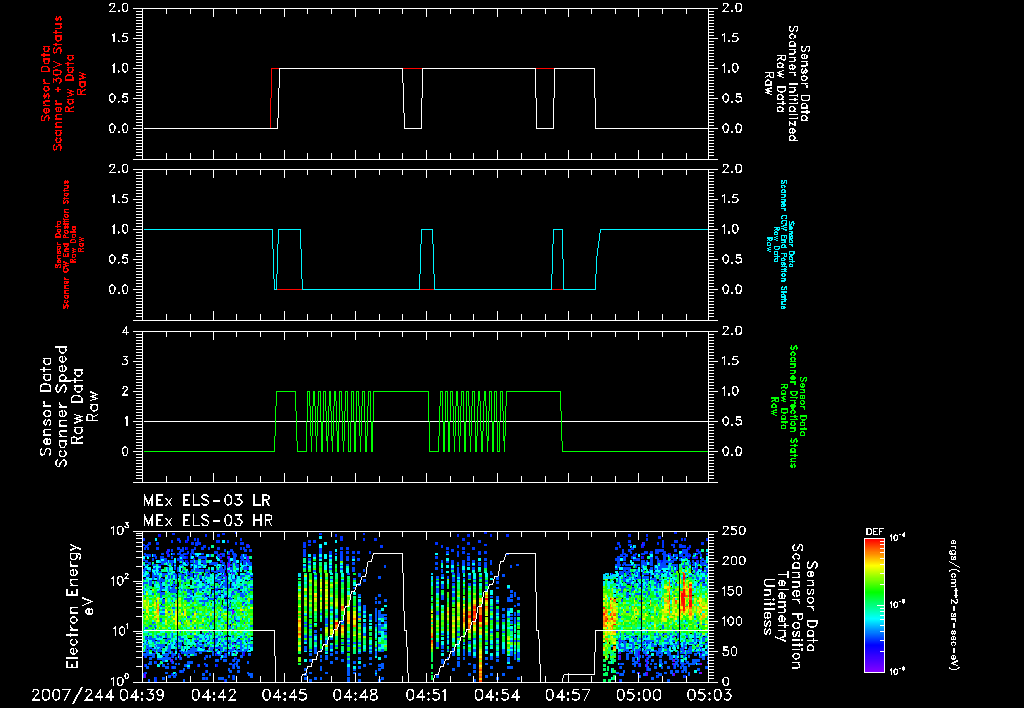Image resolution: width=1024 pixels, height=708 pixels.
Task: Select the 'MEx ELS-03 HR' label
Action: coord(208,521)
